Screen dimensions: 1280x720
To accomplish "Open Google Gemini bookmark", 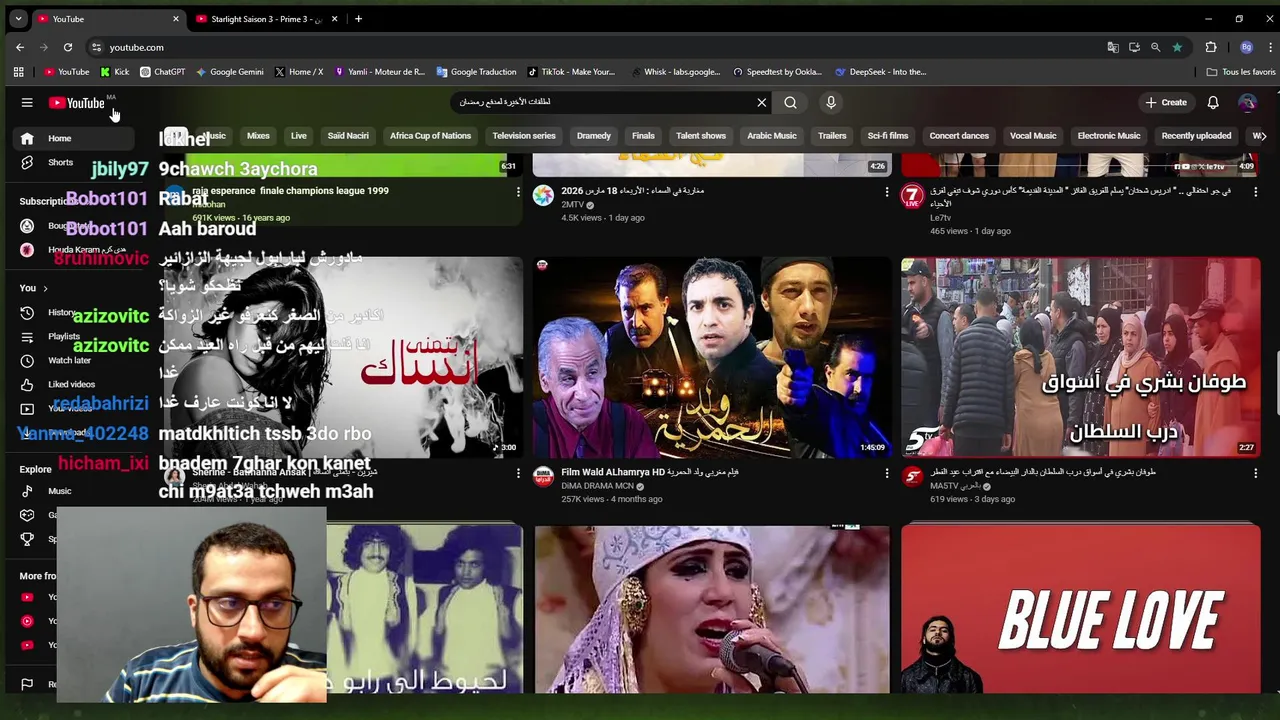I will point(230,72).
